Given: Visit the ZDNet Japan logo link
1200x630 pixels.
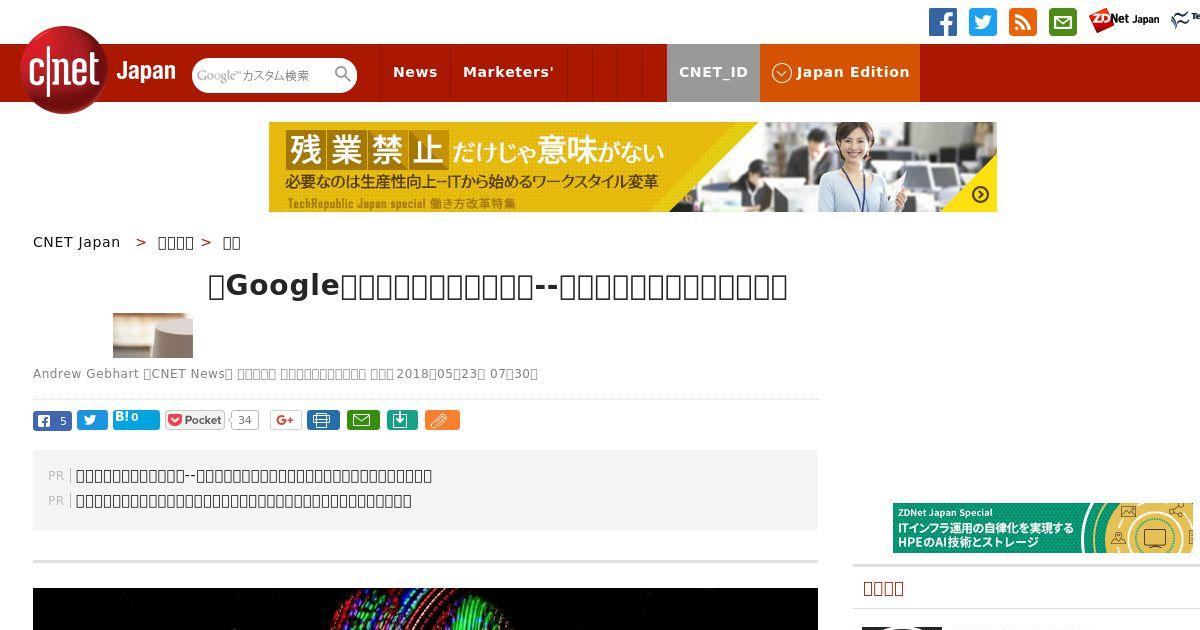Looking at the screenshot, I should click(1124, 20).
